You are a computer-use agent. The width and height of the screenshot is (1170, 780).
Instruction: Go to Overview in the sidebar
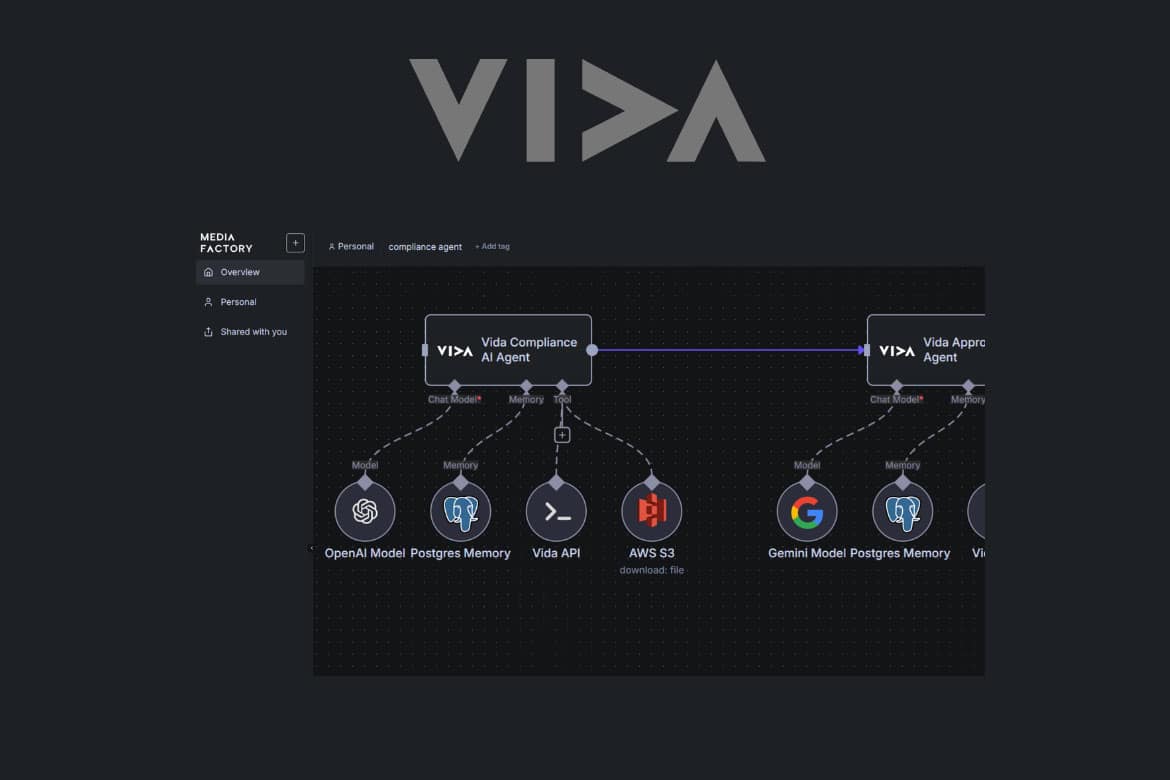click(x=250, y=272)
